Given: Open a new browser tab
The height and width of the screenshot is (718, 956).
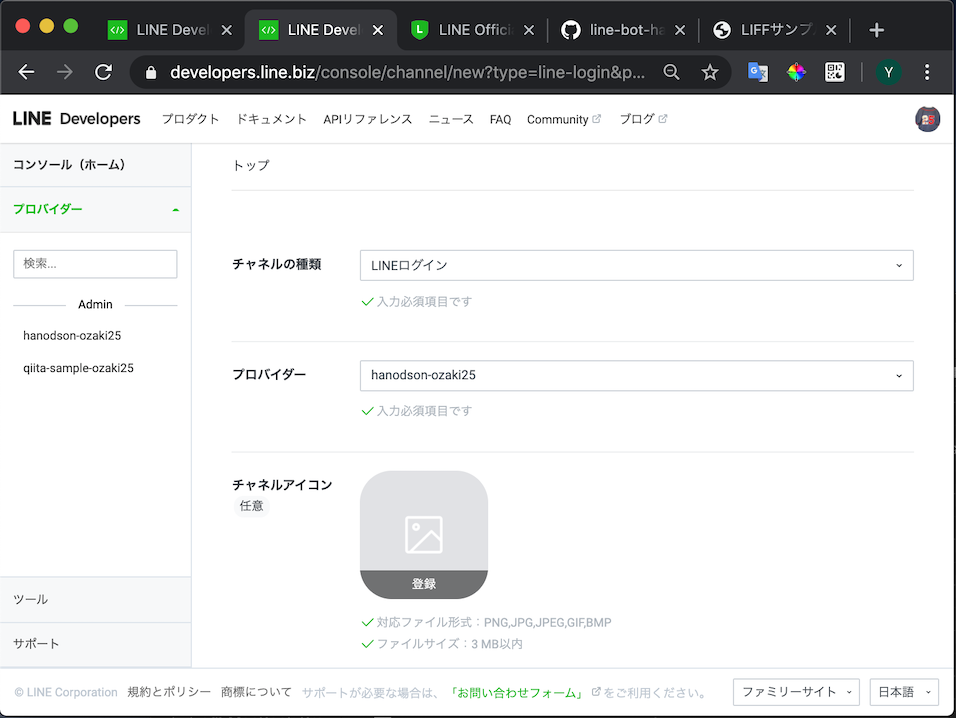Looking at the screenshot, I should 876,30.
